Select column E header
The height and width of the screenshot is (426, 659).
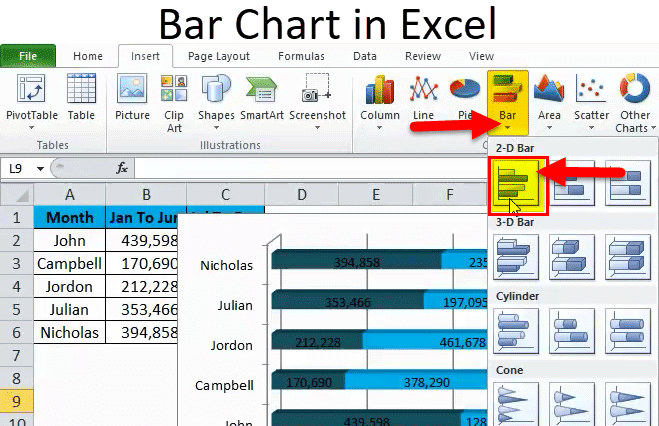375,195
